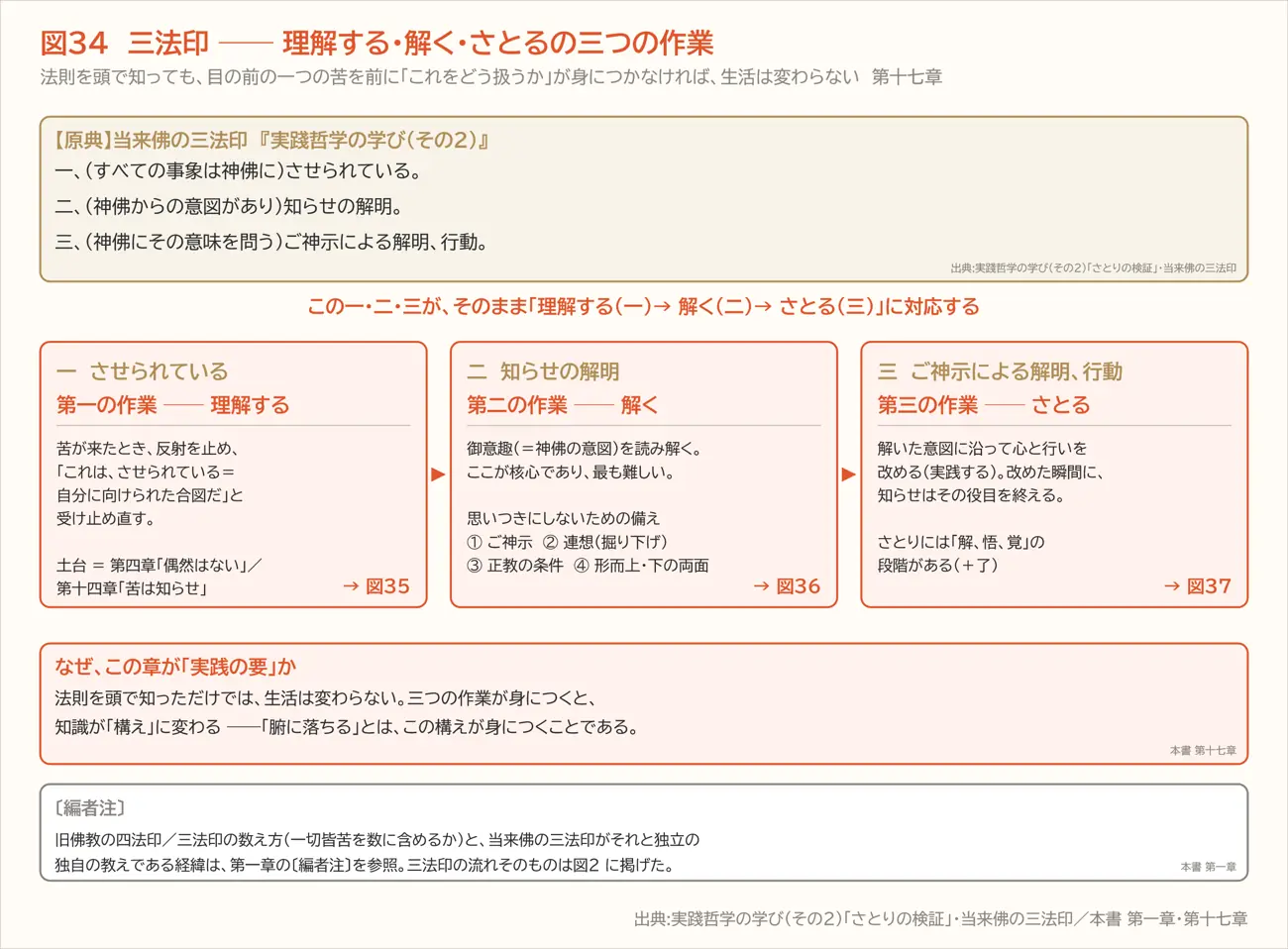Click the item "② 連想(掘り下げ)"
1288x949 pixels.
pos(605,542)
